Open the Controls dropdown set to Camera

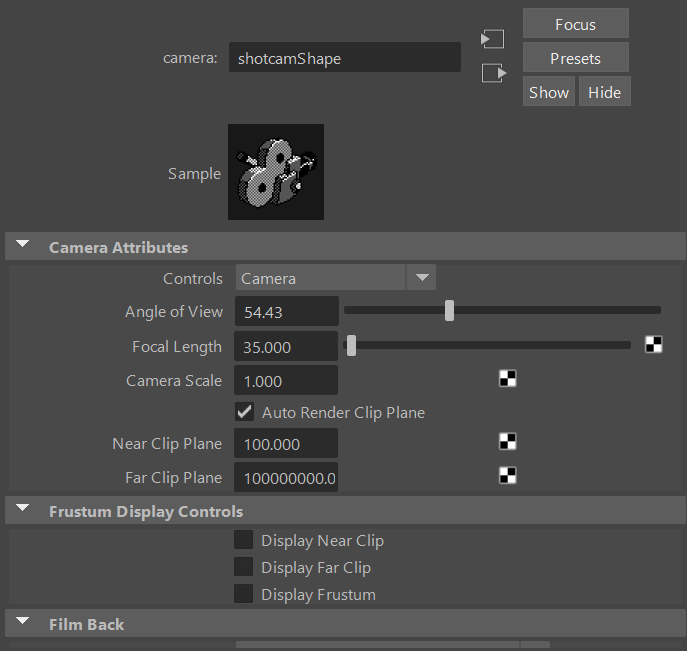[x=335, y=278]
